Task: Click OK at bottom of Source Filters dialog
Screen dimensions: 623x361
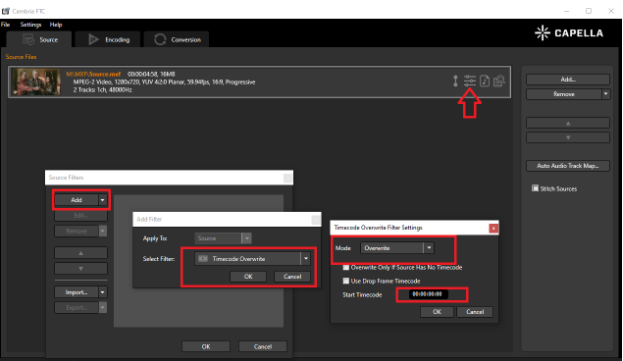Action: (206, 346)
